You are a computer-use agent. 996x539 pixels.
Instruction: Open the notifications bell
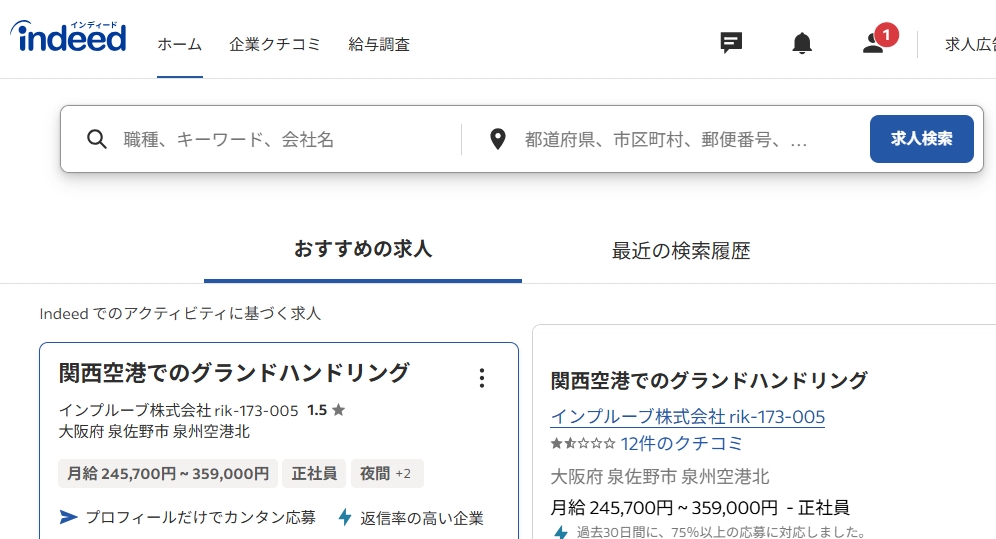pyautogui.click(x=802, y=43)
